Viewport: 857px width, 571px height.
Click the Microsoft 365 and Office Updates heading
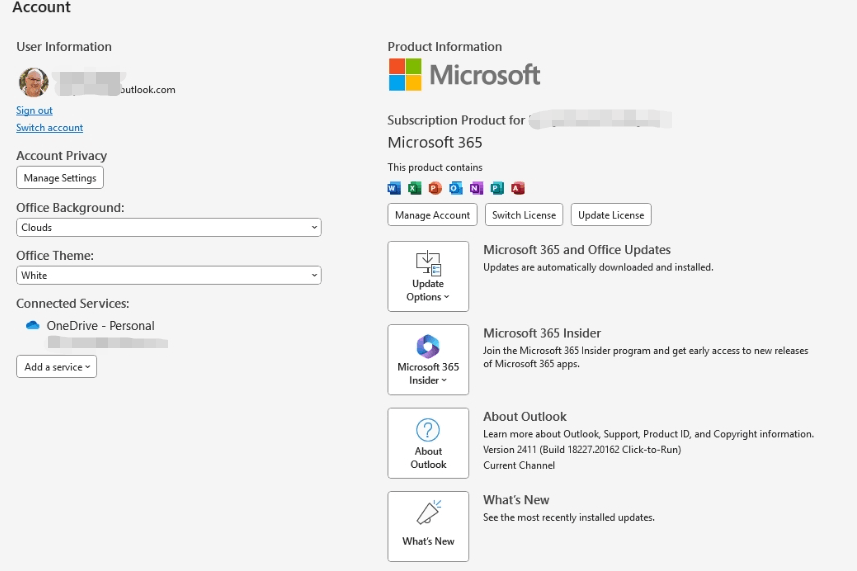click(x=577, y=250)
